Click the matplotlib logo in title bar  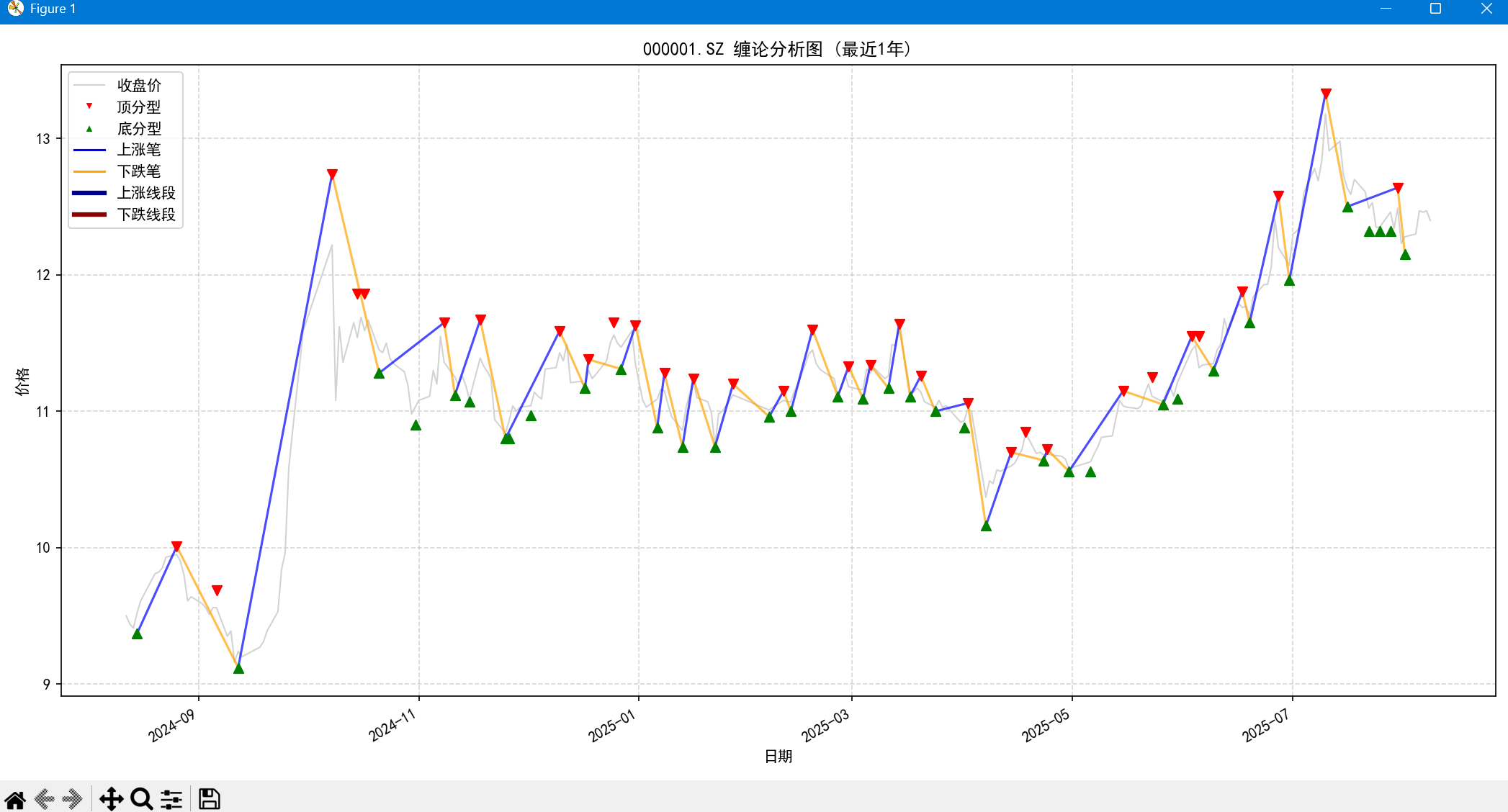15,9
